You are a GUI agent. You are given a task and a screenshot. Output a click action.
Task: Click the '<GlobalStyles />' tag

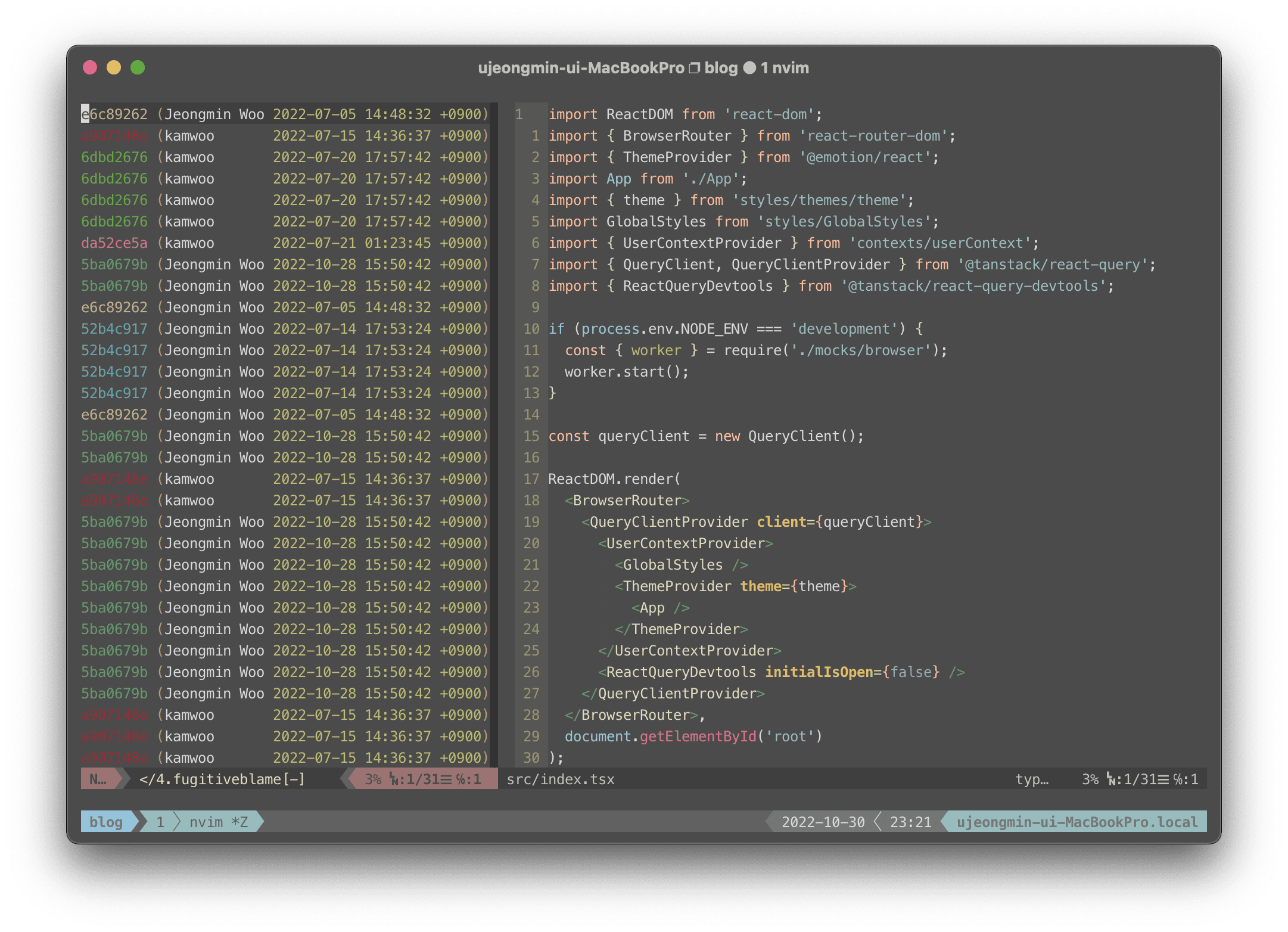[682, 564]
